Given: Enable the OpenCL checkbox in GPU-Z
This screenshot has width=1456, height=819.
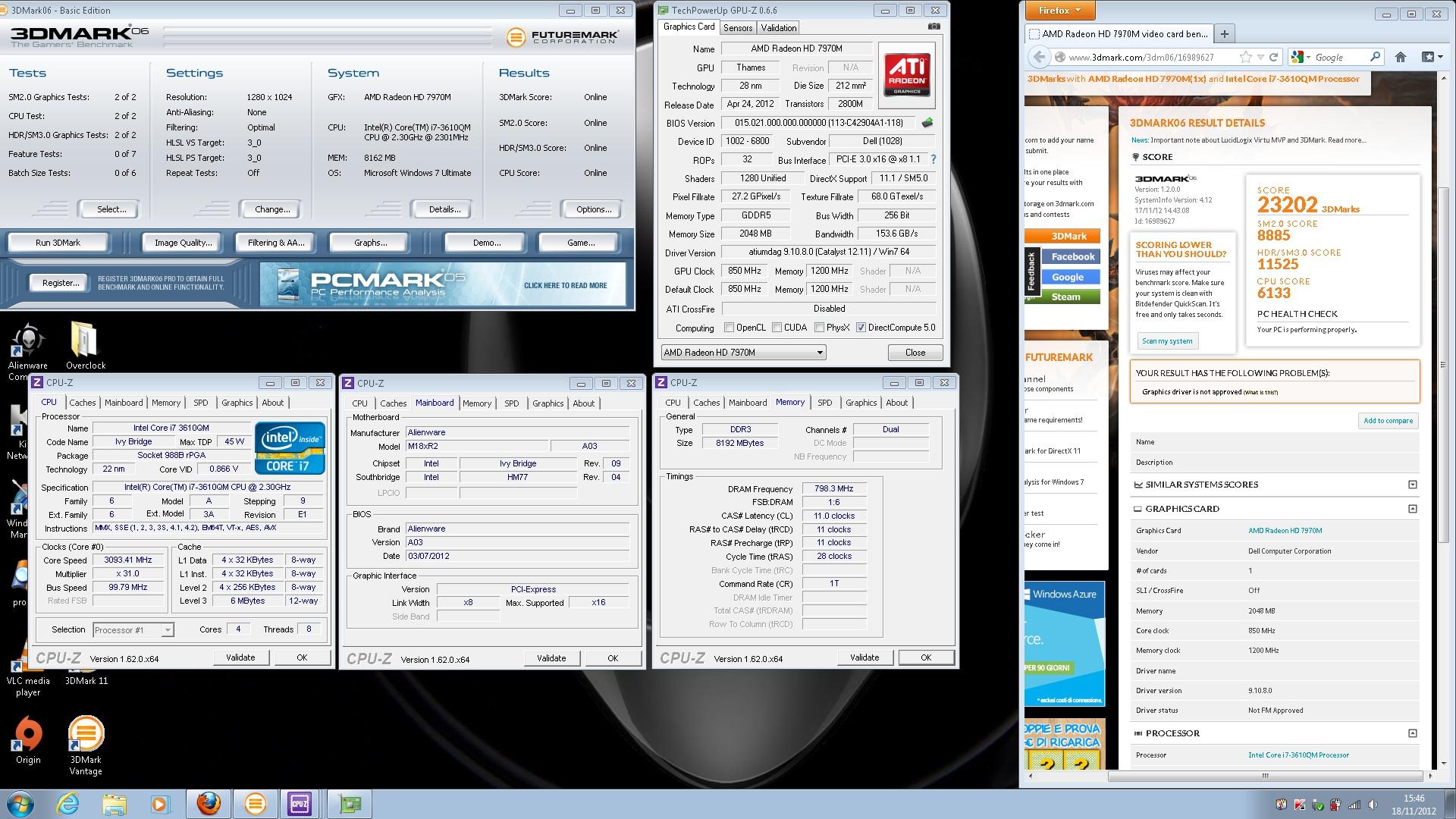Looking at the screenshot, I should tap(729, 328).
